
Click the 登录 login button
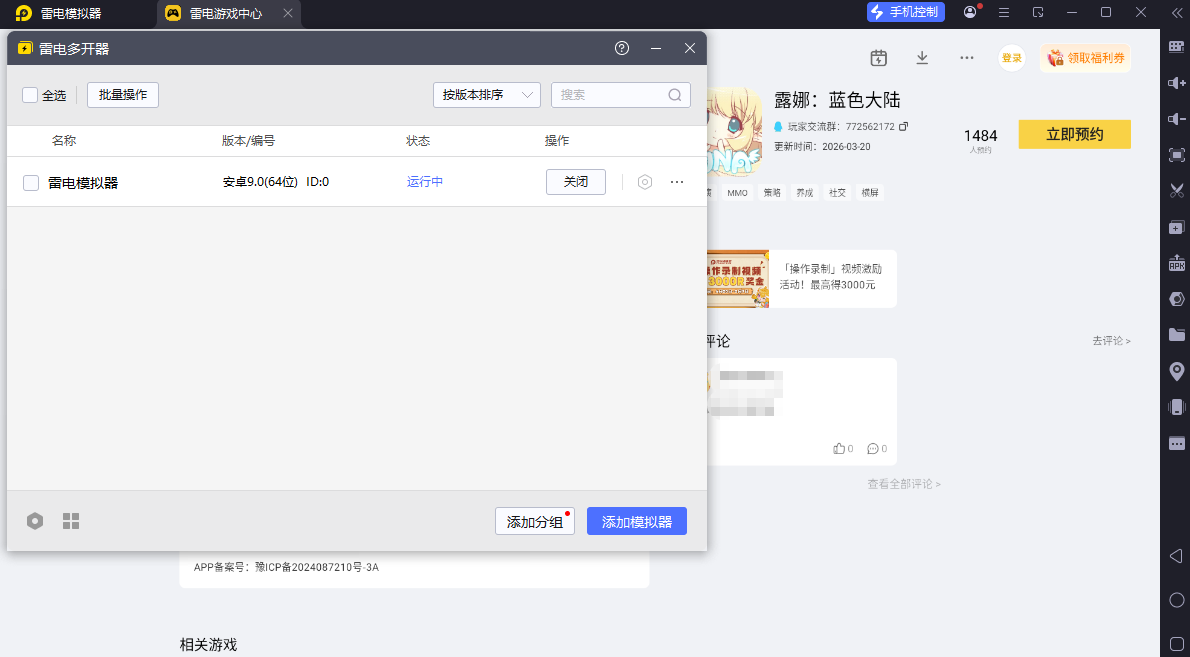(1012, 58)
